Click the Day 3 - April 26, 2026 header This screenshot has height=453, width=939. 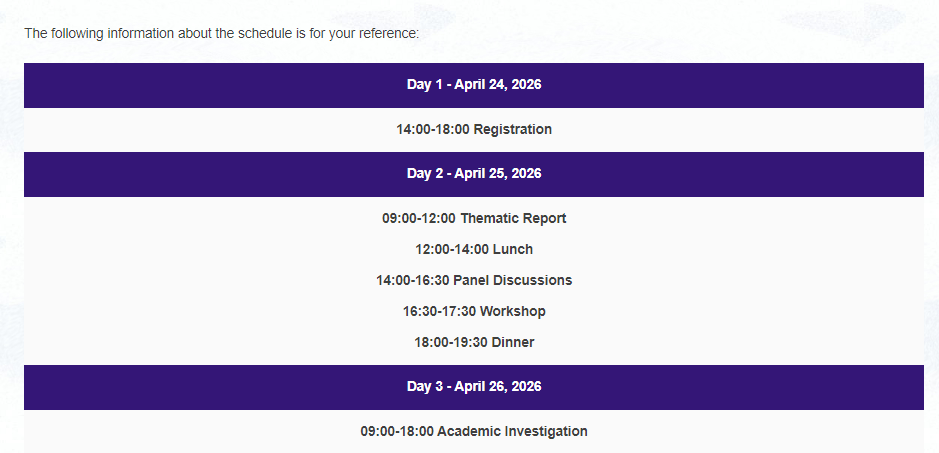pos(474,387)
